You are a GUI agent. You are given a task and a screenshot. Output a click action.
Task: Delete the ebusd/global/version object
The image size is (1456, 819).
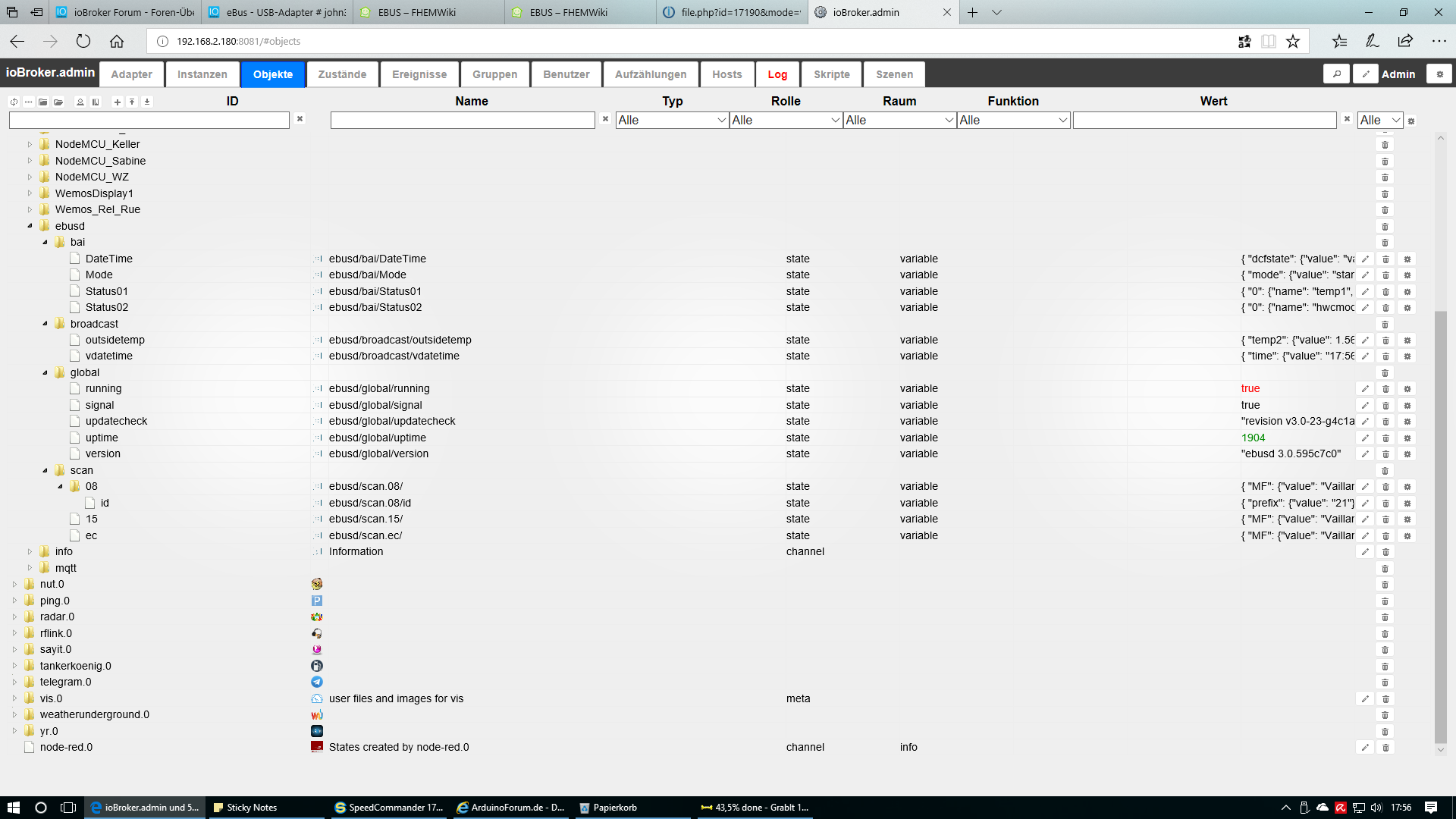(1385, 454)
